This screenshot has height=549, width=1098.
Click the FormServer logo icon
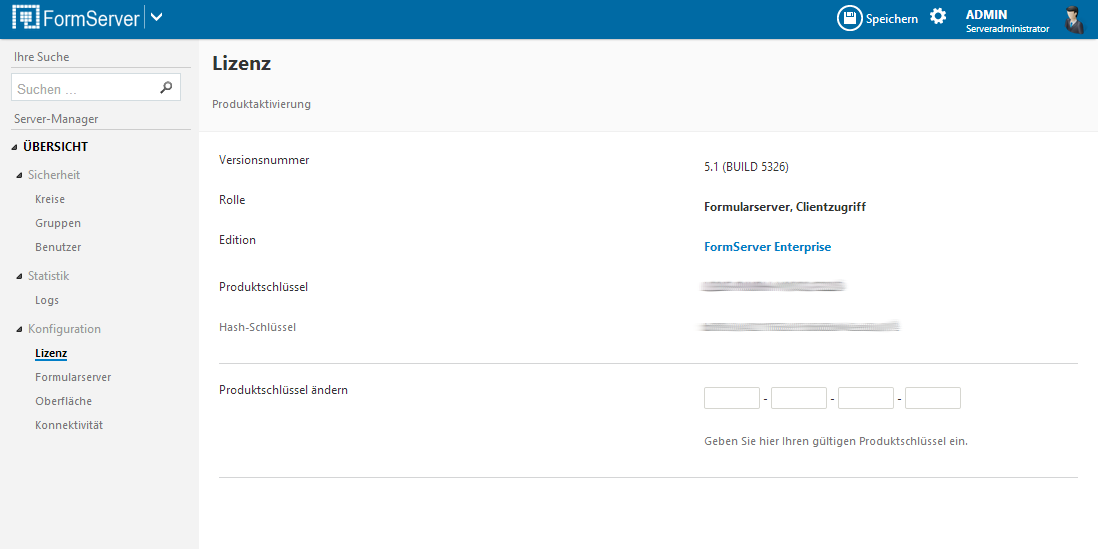coord(26,18)
